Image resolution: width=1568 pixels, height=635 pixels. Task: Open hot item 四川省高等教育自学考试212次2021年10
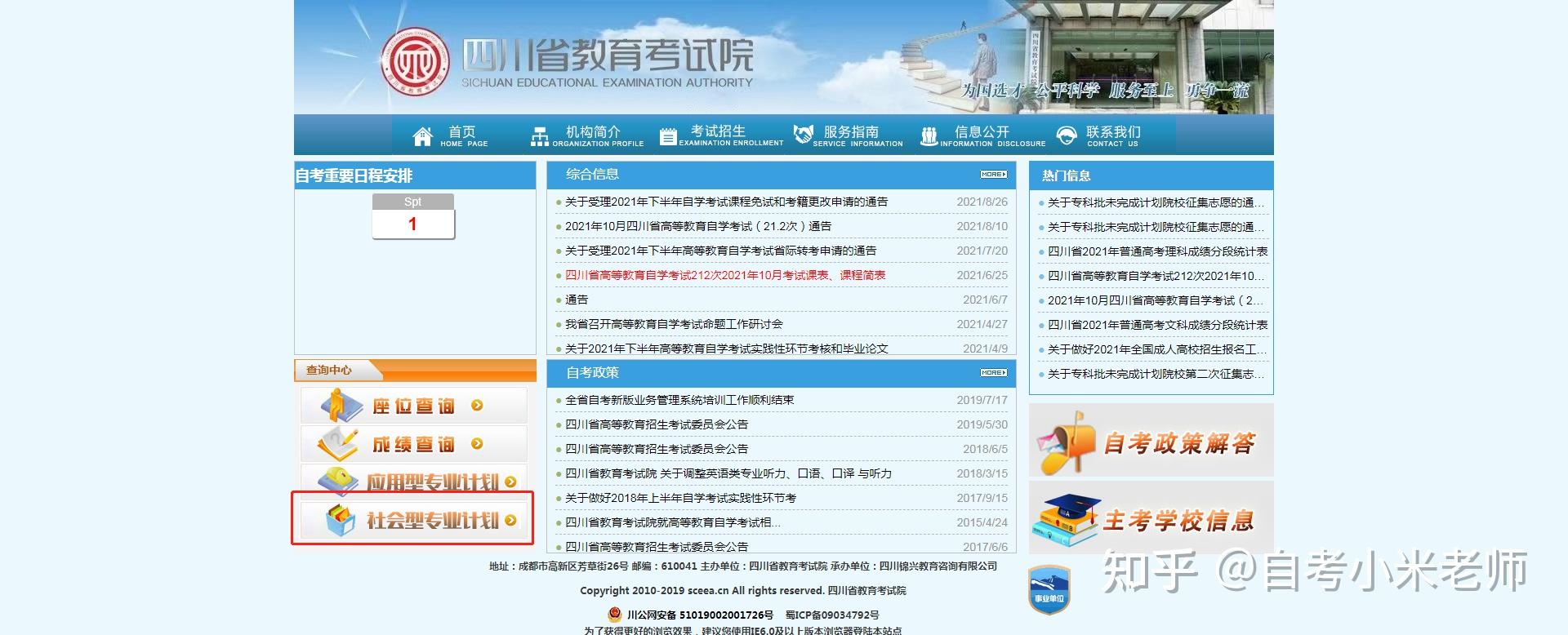(x=1156, y=276)
